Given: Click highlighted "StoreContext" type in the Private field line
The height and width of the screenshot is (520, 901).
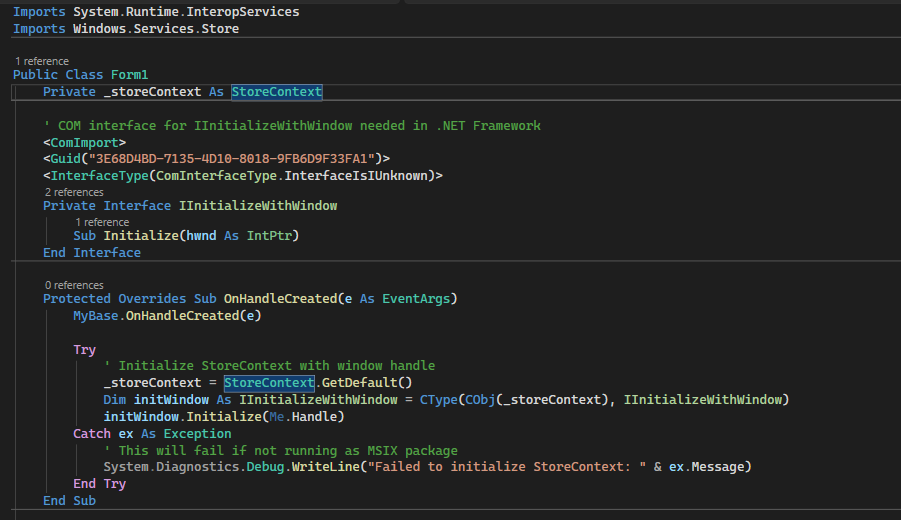Looking at the screenshot, I should 277,92.
